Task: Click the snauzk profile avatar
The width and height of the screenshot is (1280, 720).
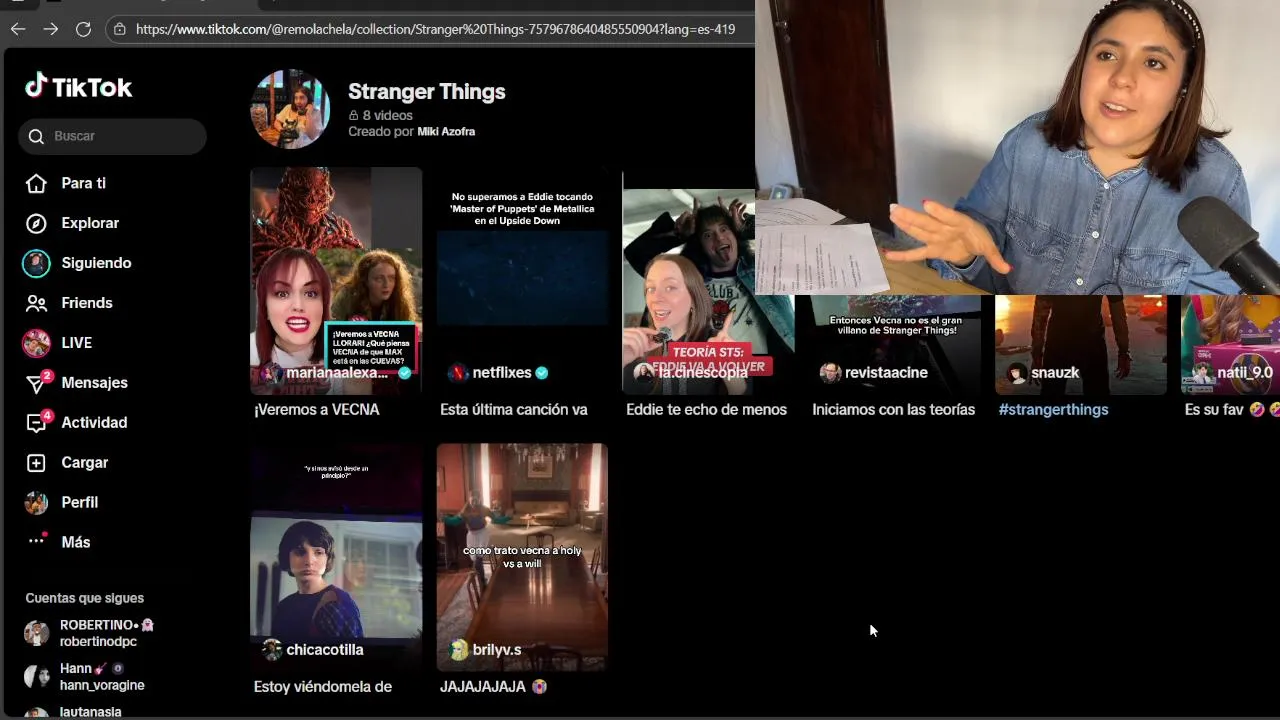Action: 1016,373
